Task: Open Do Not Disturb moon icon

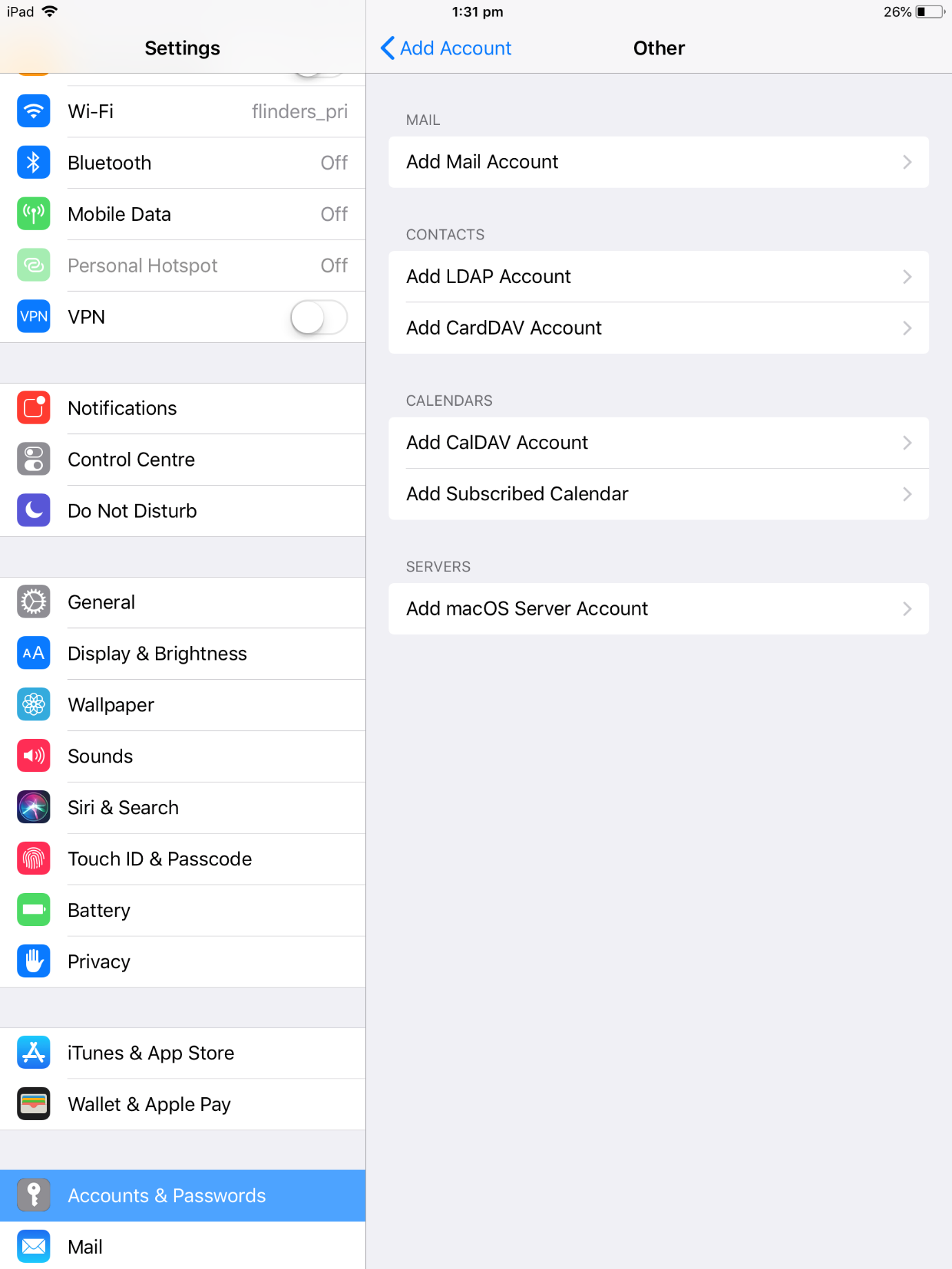Action: [x=33, y=511]
